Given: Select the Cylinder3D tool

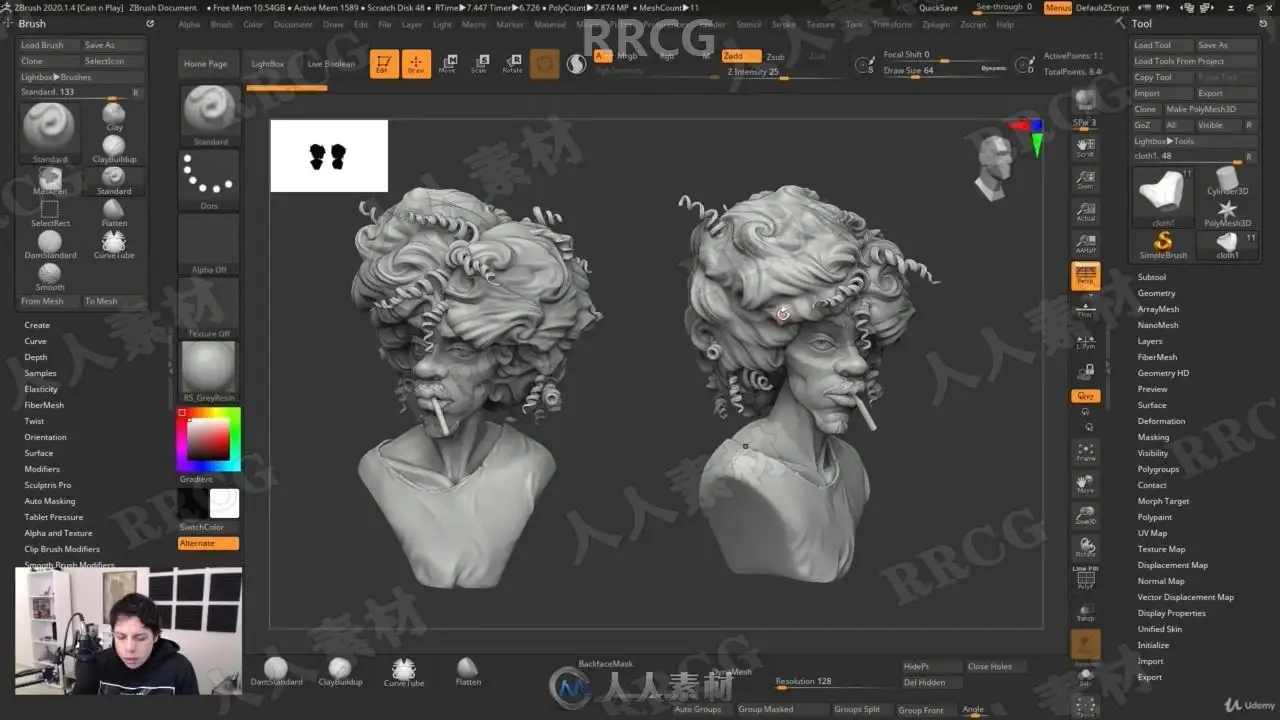Looking at the screenshot, I should coord(1227,180).
